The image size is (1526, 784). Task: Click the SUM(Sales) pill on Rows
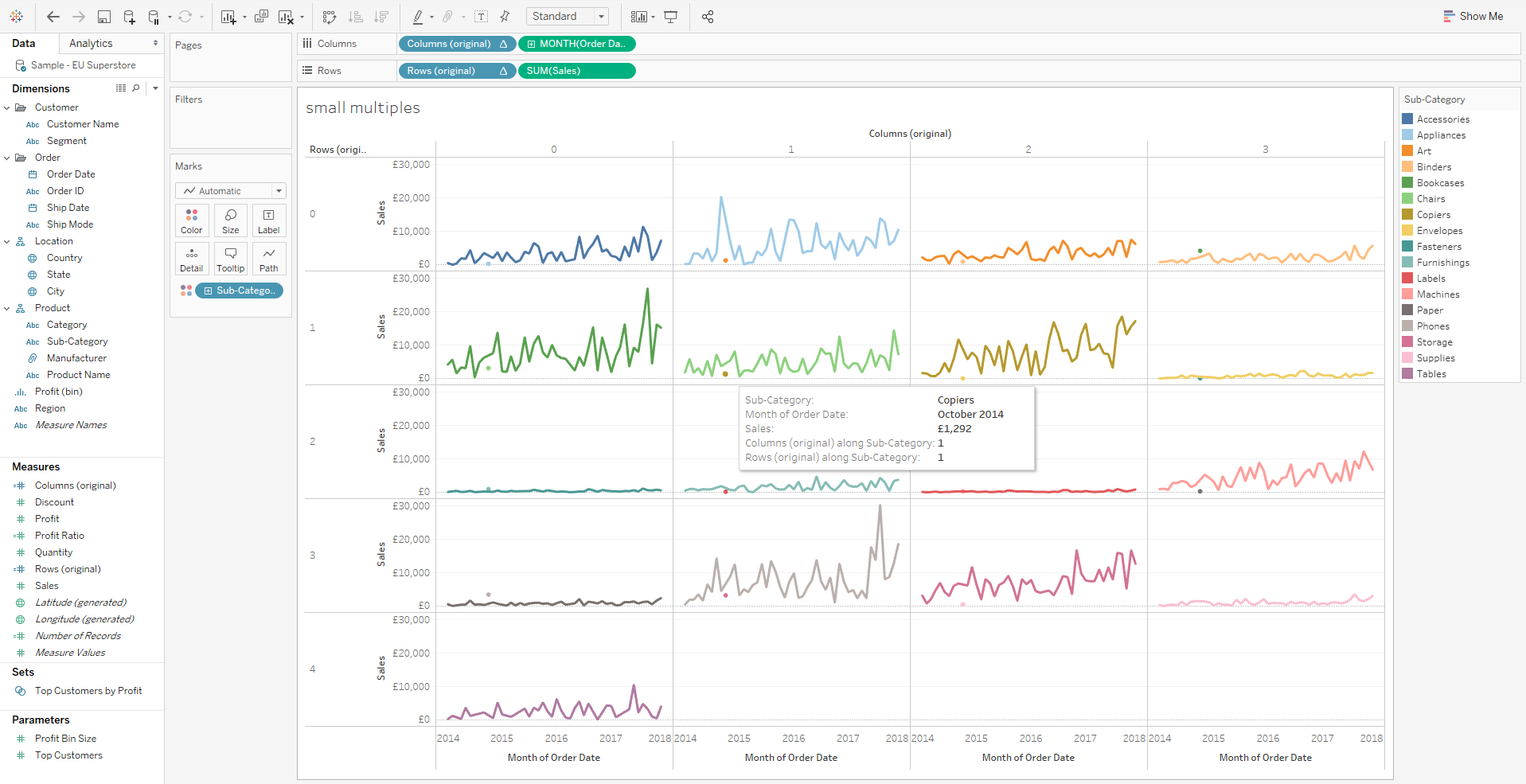576,71
